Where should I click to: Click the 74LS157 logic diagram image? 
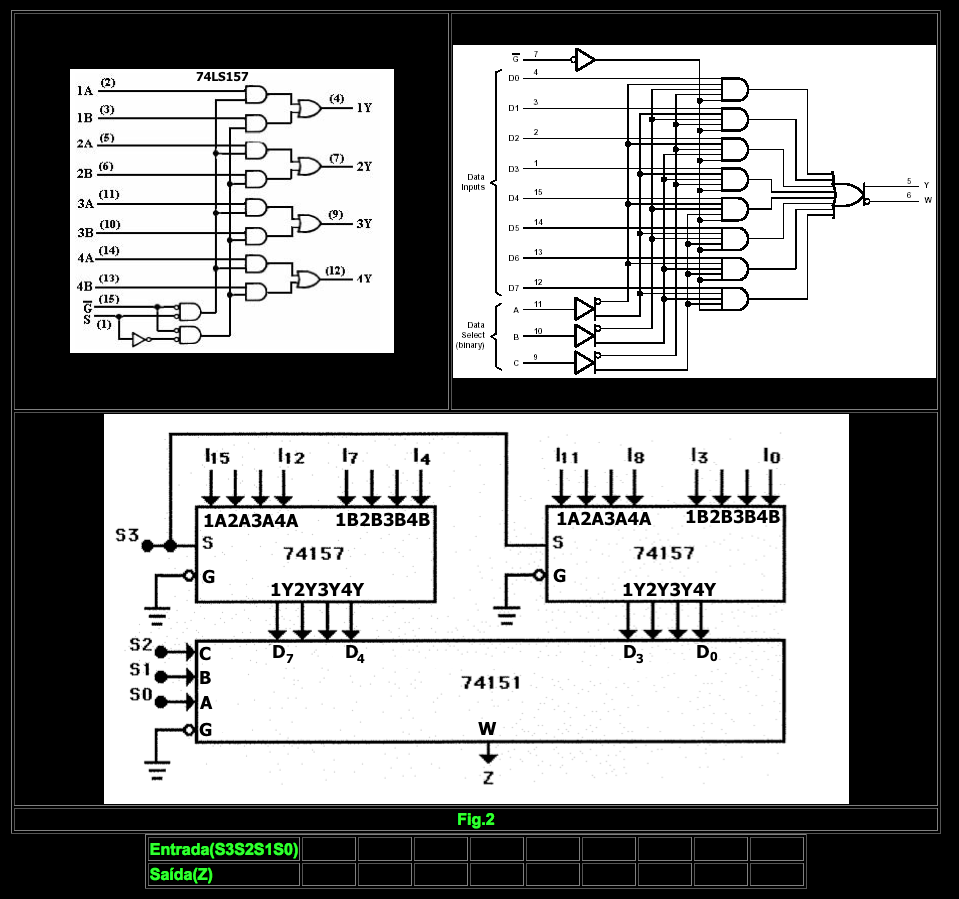pos(232,211)
